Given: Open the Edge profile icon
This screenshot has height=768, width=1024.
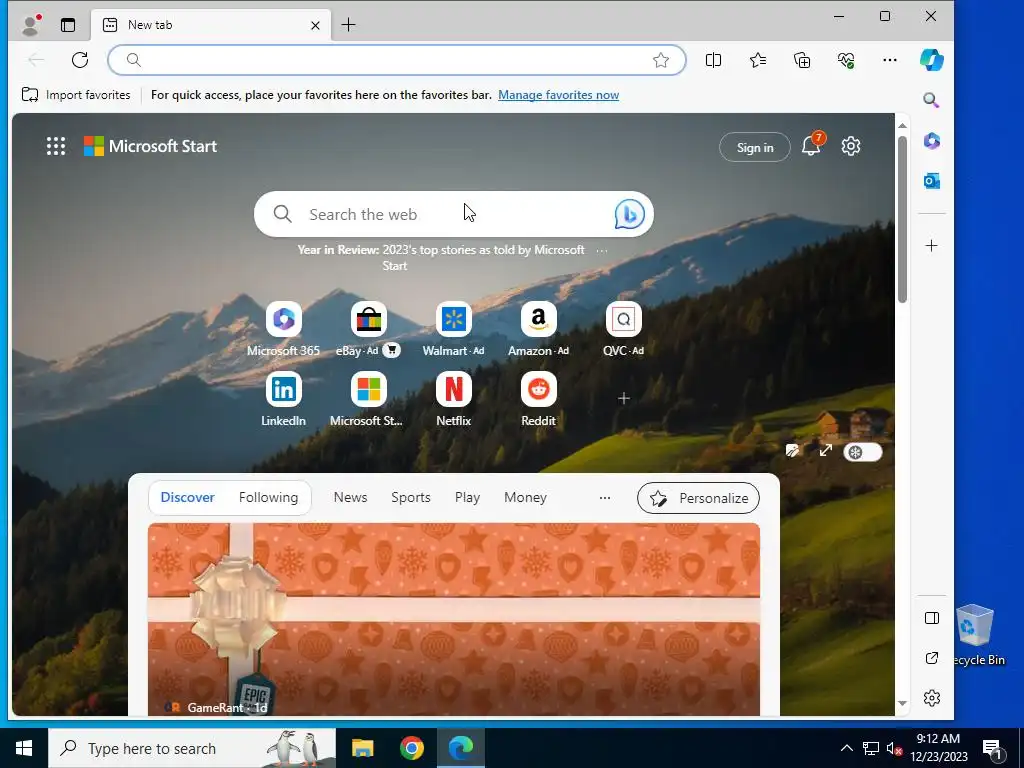Looking at the screenshot, I should click(30, 25).
